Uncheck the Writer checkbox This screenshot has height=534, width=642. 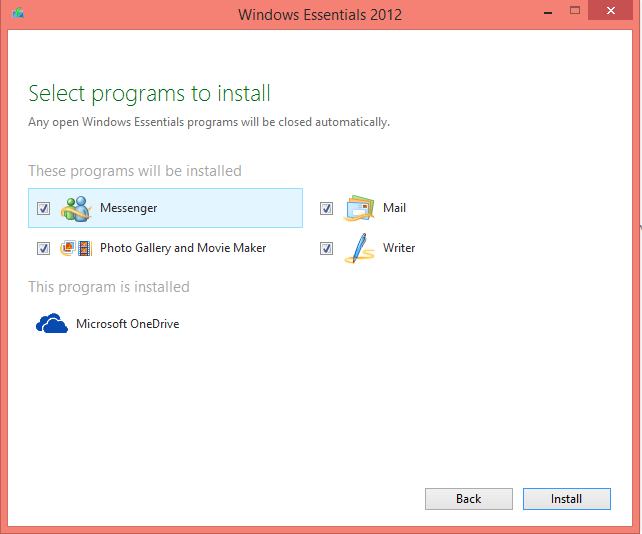[x=326, y=248]
